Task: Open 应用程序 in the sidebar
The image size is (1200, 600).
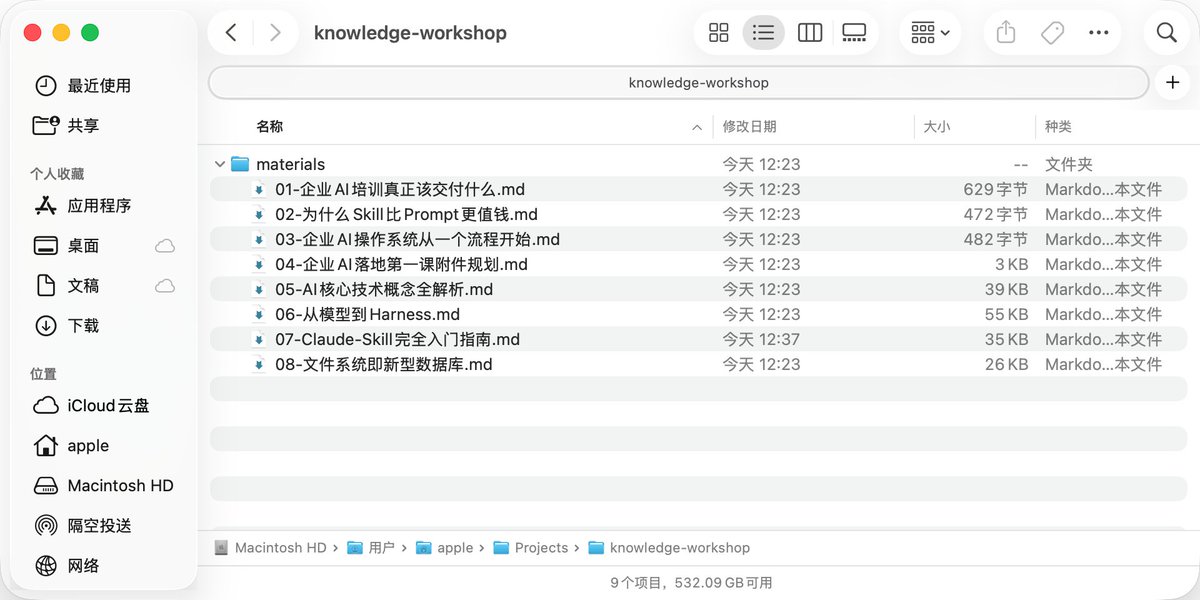Action: [98, 206]
